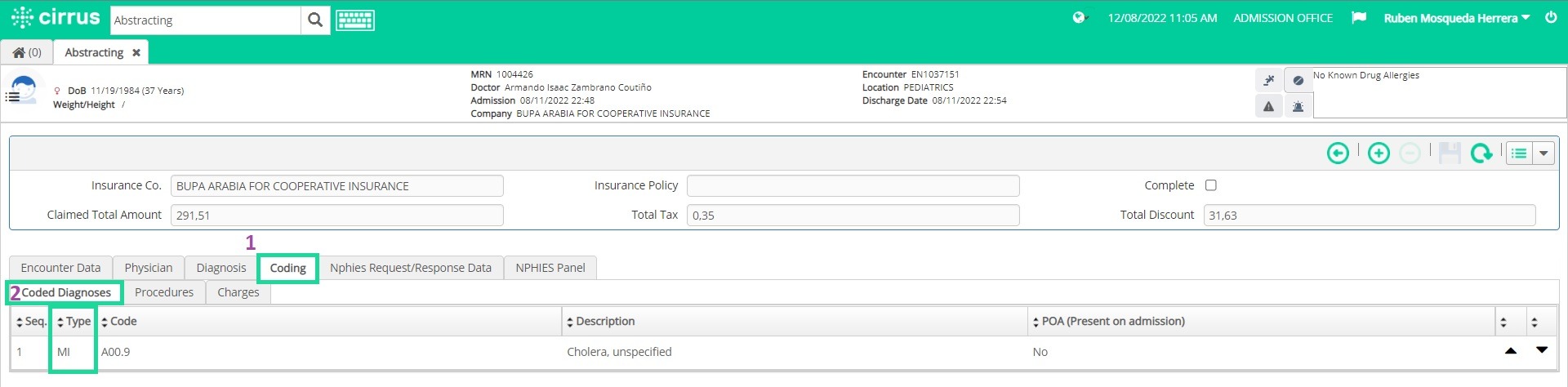Close the Abstracting tab

pyautogui.click(x=136, y=52)
